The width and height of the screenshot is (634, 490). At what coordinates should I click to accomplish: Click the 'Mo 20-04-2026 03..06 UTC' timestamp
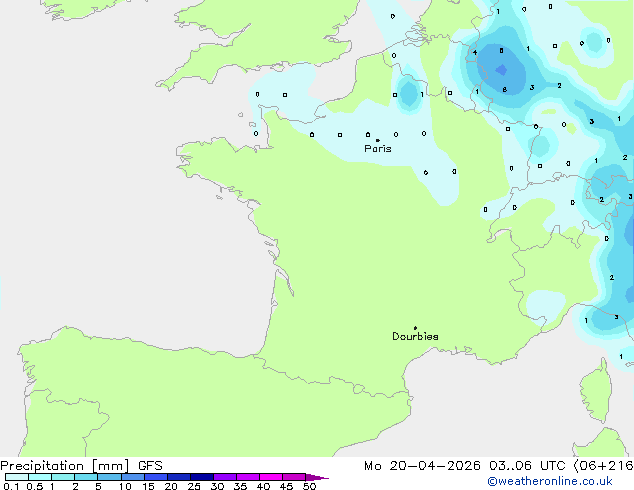465,466
